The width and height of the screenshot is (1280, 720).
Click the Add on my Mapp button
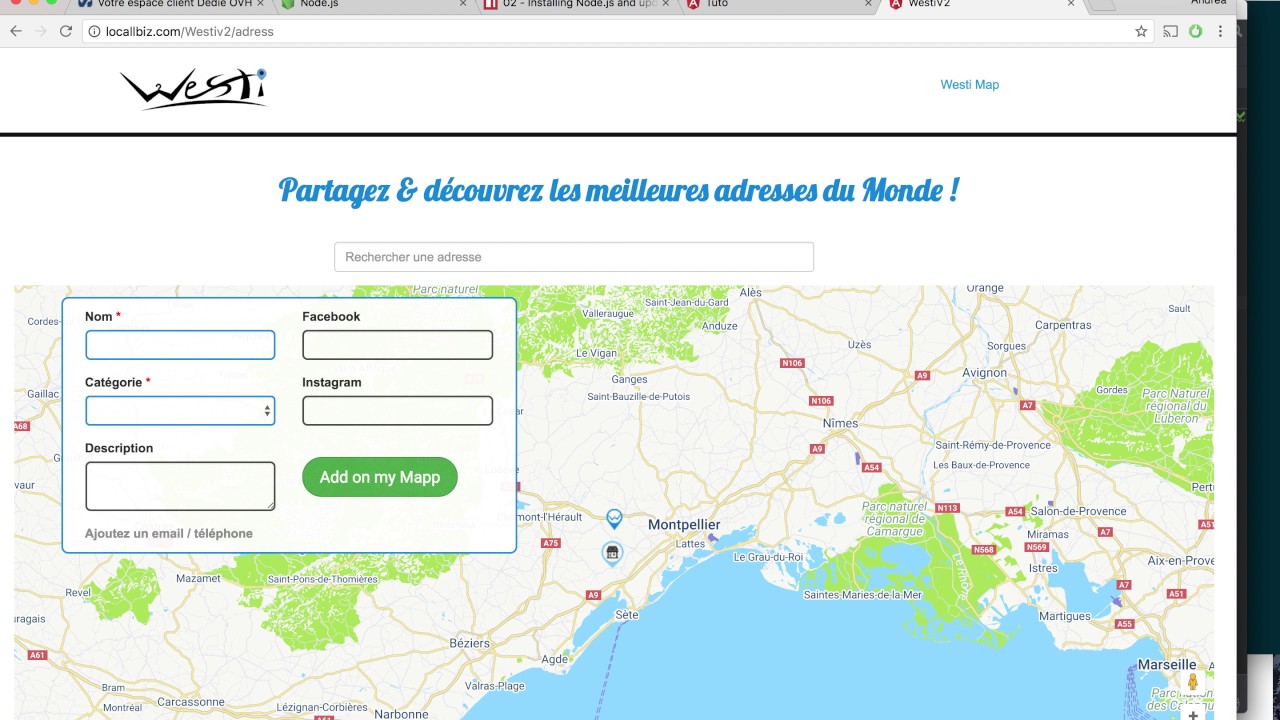[x=380, y=477]
